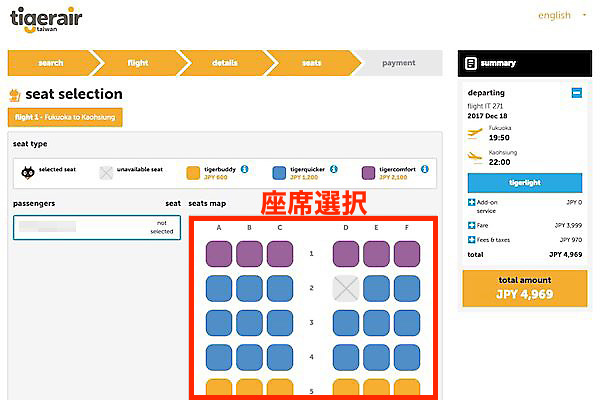Click the Kaohsiung 22:00 arrival time
This screenshot has width=600, height=400.
pyautogui.click(x=499, y=162)
